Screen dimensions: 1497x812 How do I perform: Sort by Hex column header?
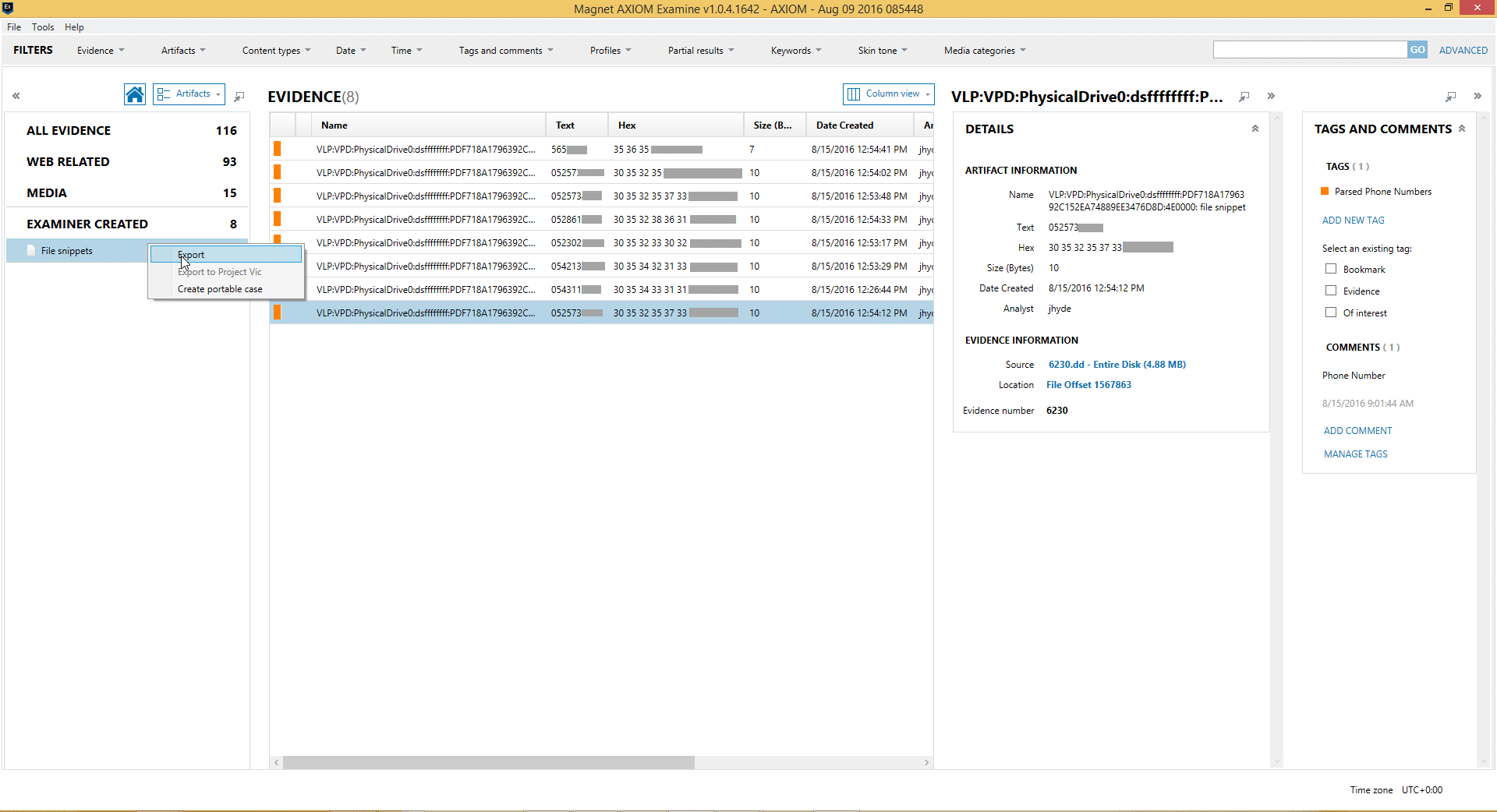675,125
